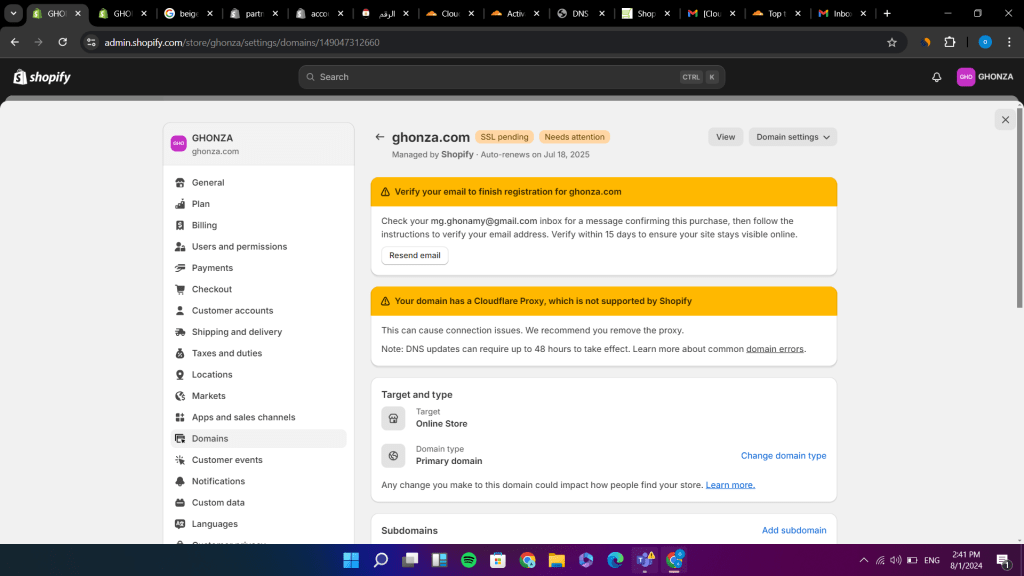
Task: Open the Domain settings dropdown
Action: tap(792, 136)
